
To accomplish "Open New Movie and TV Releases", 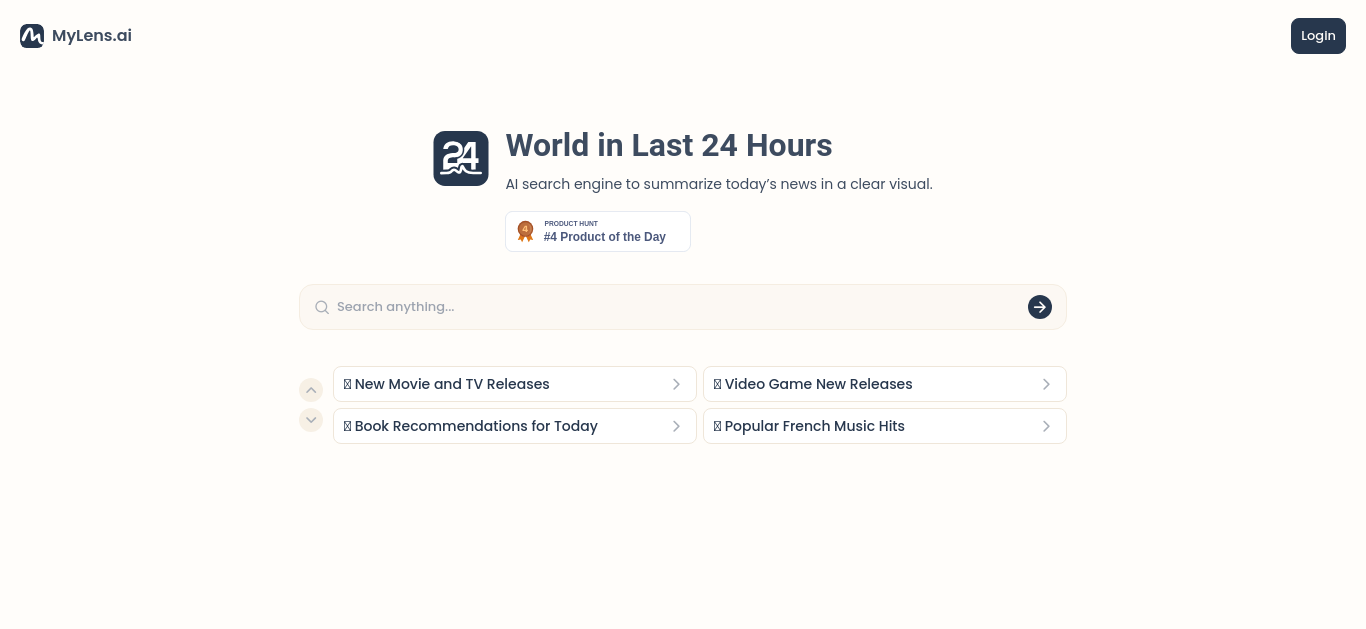I will [x=515, y=384].
